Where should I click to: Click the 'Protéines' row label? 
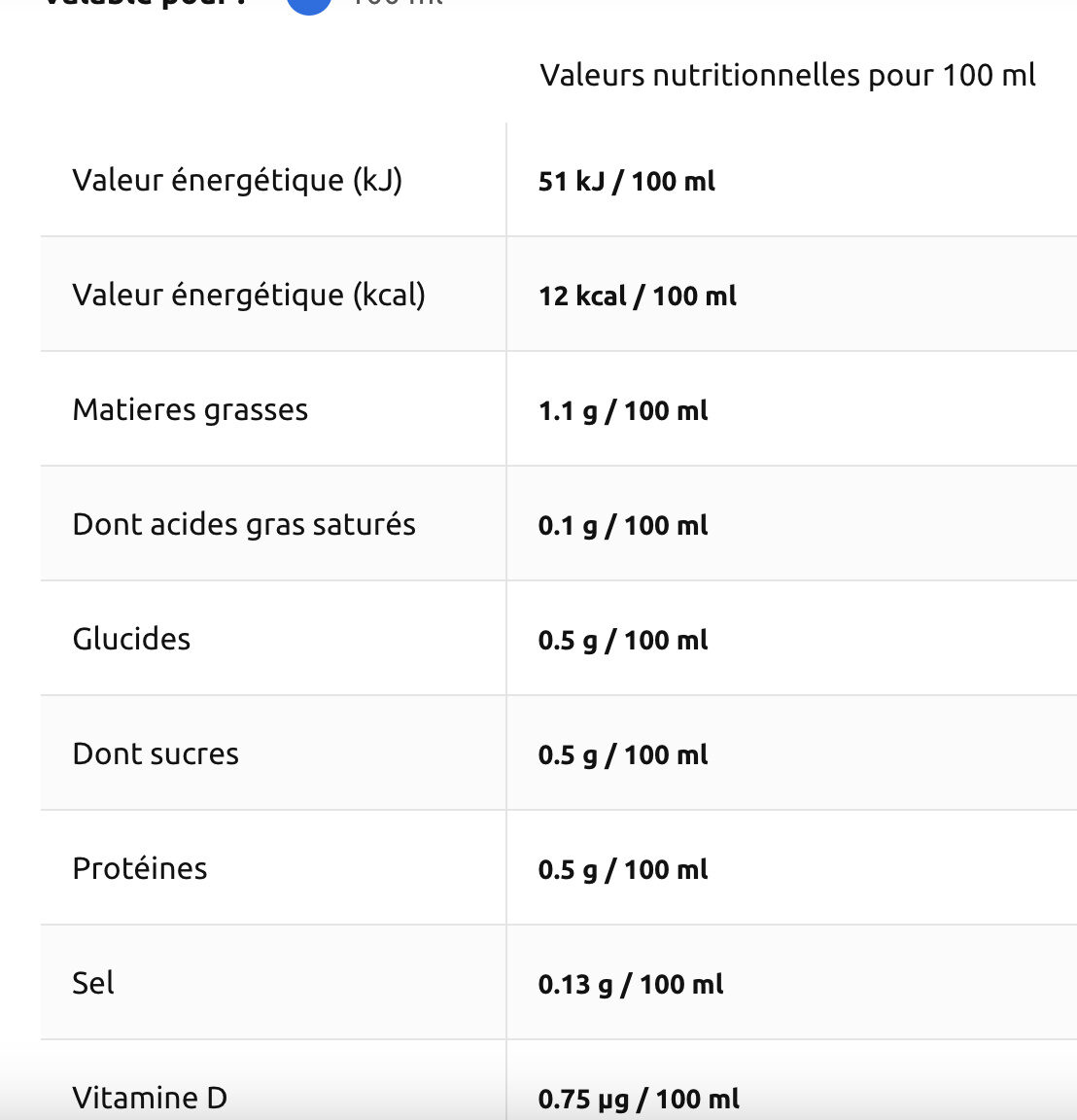140,869
